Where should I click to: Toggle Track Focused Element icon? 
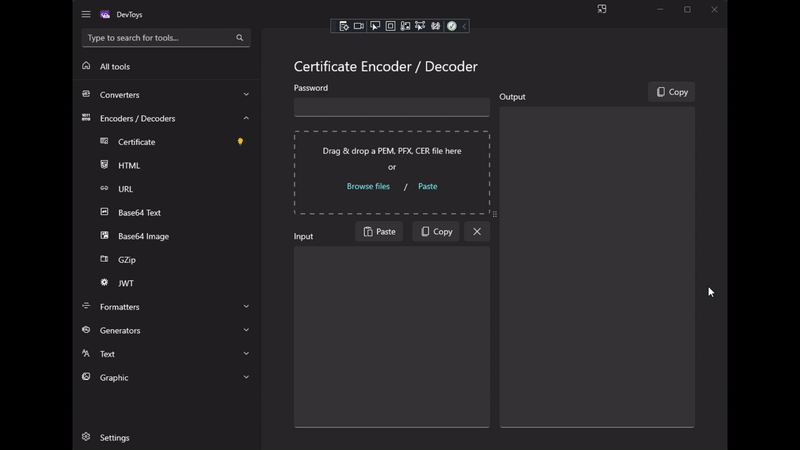pyautogui.click(x=406, y=26)
